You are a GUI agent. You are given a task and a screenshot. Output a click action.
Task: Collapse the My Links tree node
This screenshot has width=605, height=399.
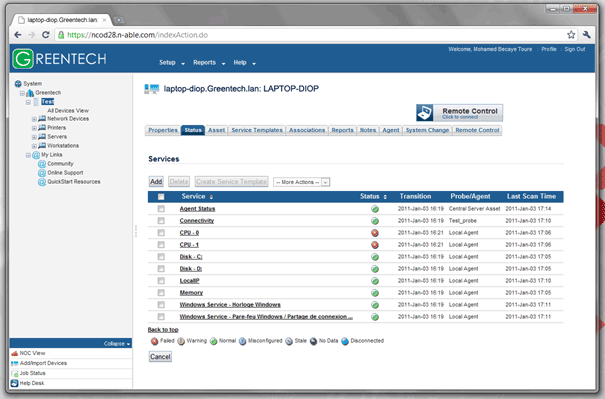click(x=28, y=156)
